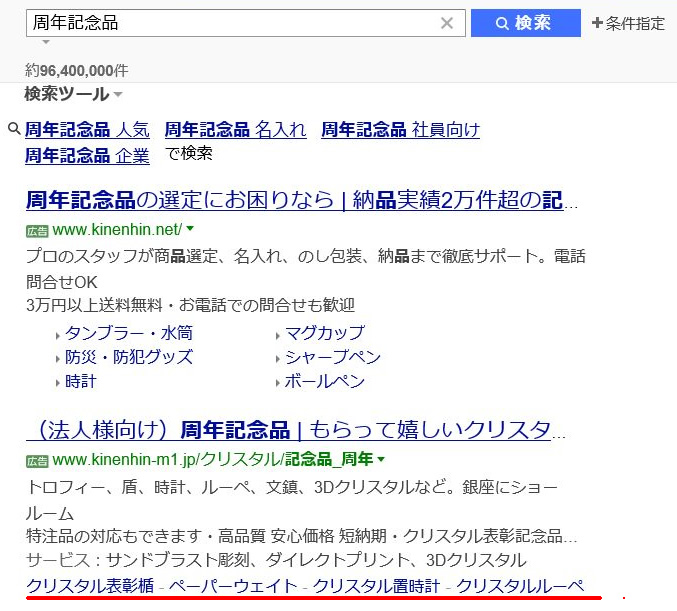Select related search 周年記念品 社員向け
The image size is (677, 611).
click(400, 129)
